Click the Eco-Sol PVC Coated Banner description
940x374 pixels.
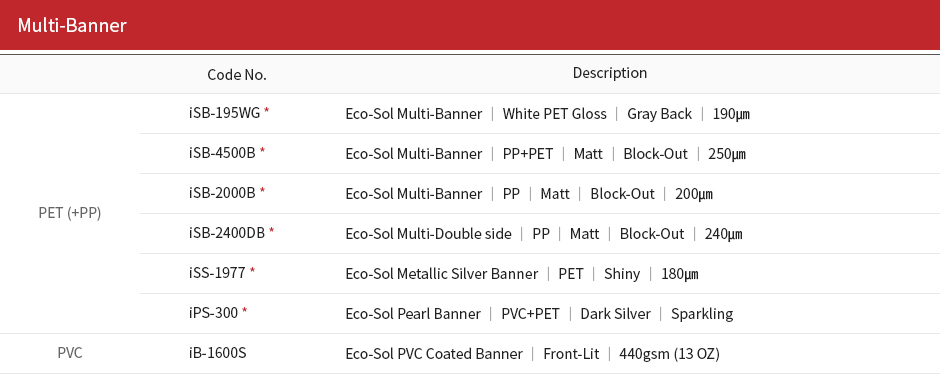(x=434, y=354)
